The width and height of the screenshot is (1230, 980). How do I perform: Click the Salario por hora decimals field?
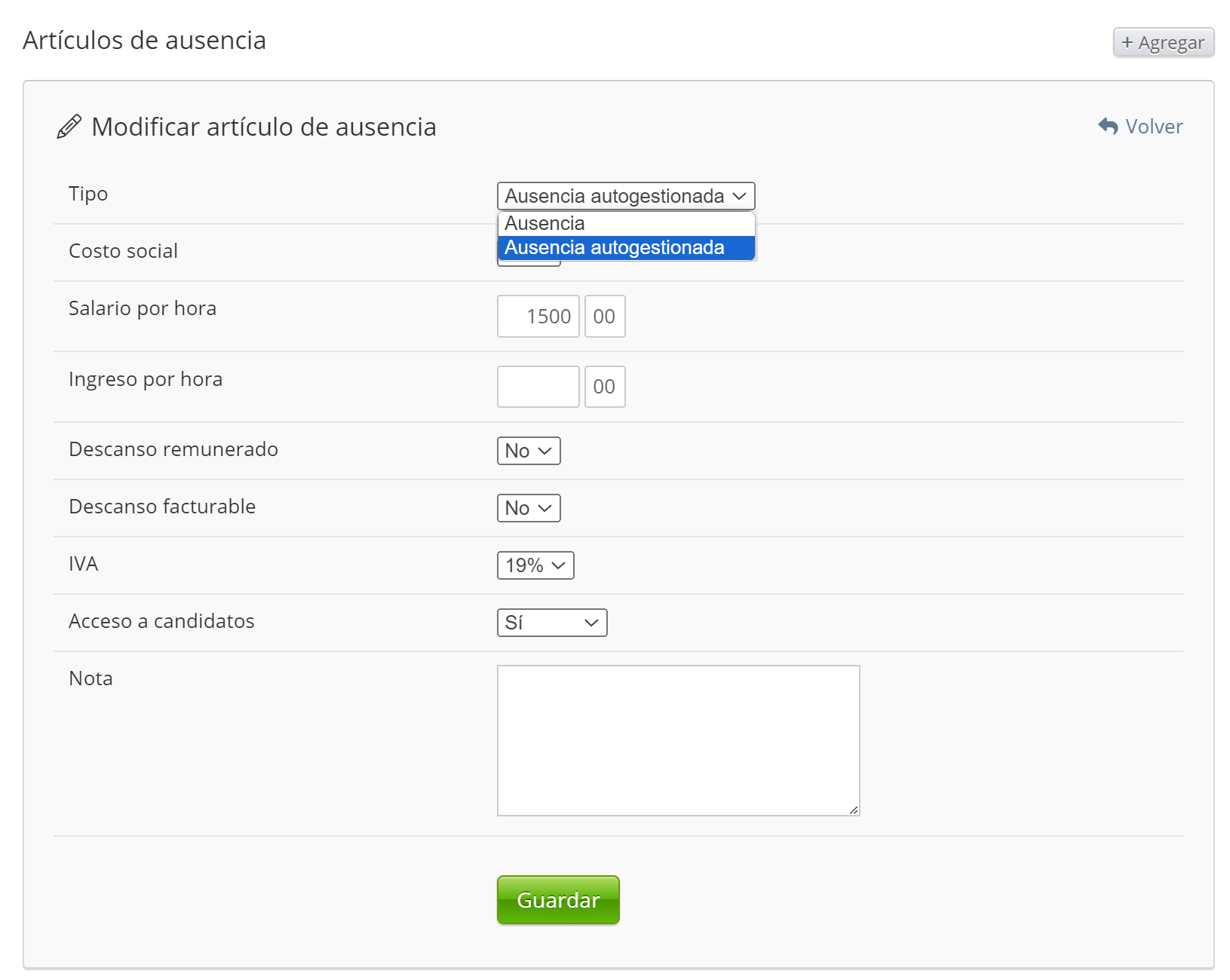coord(604,317)
